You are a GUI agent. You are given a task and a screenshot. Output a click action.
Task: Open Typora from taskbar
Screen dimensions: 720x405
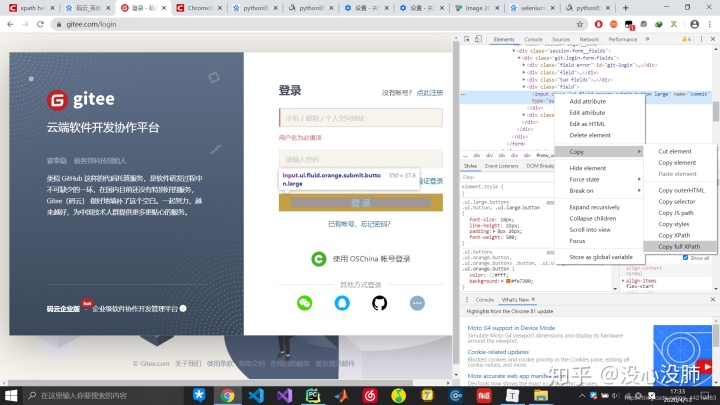click(x=512, y=395)
